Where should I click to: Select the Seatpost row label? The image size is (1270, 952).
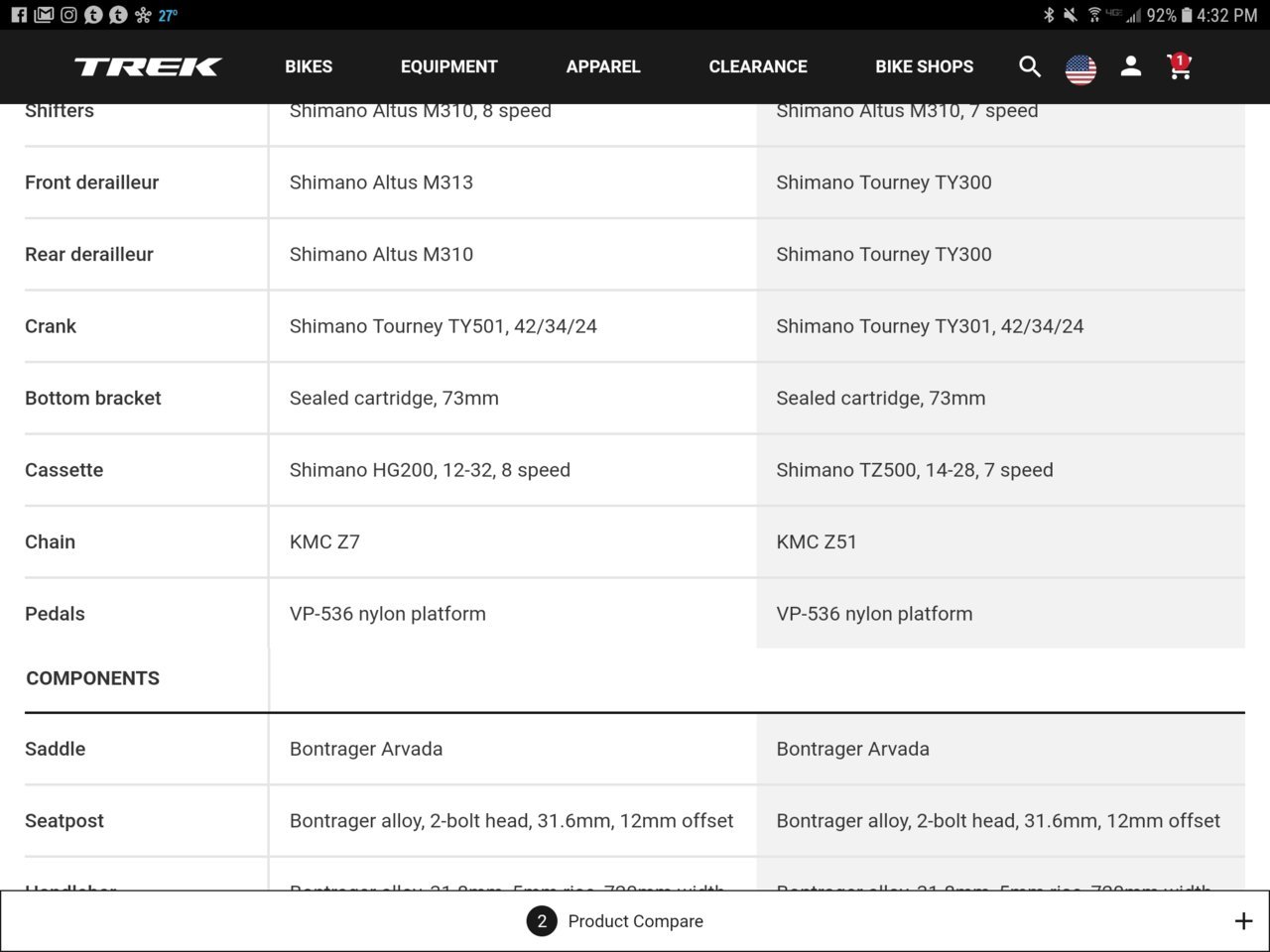click(x=64, y=821)
